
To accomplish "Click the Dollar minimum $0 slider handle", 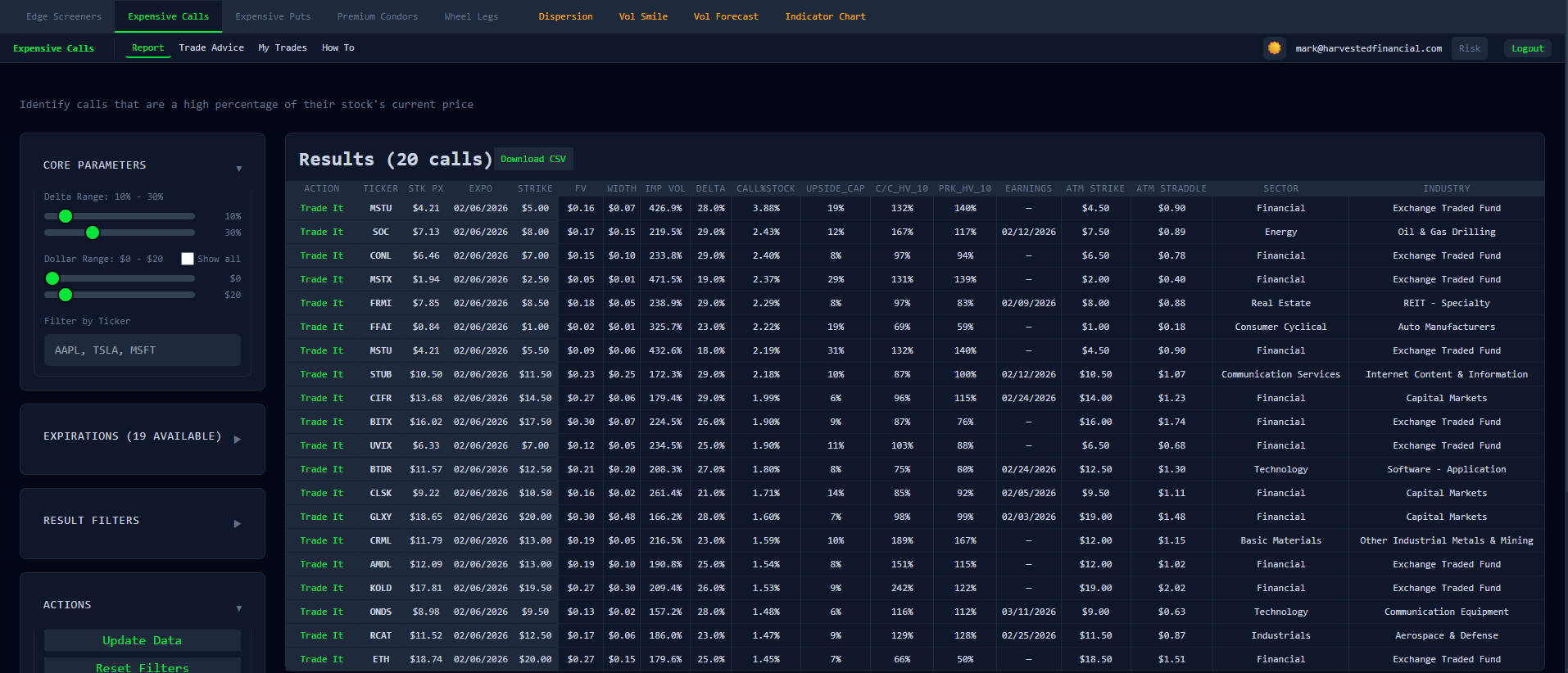I will tap(52, 278).
